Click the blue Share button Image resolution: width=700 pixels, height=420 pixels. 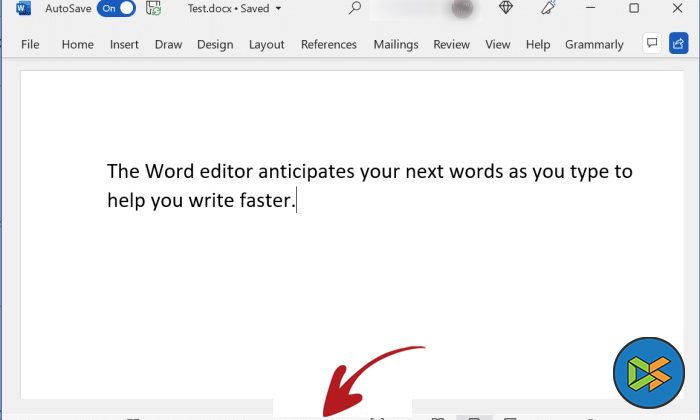(679, 43)
